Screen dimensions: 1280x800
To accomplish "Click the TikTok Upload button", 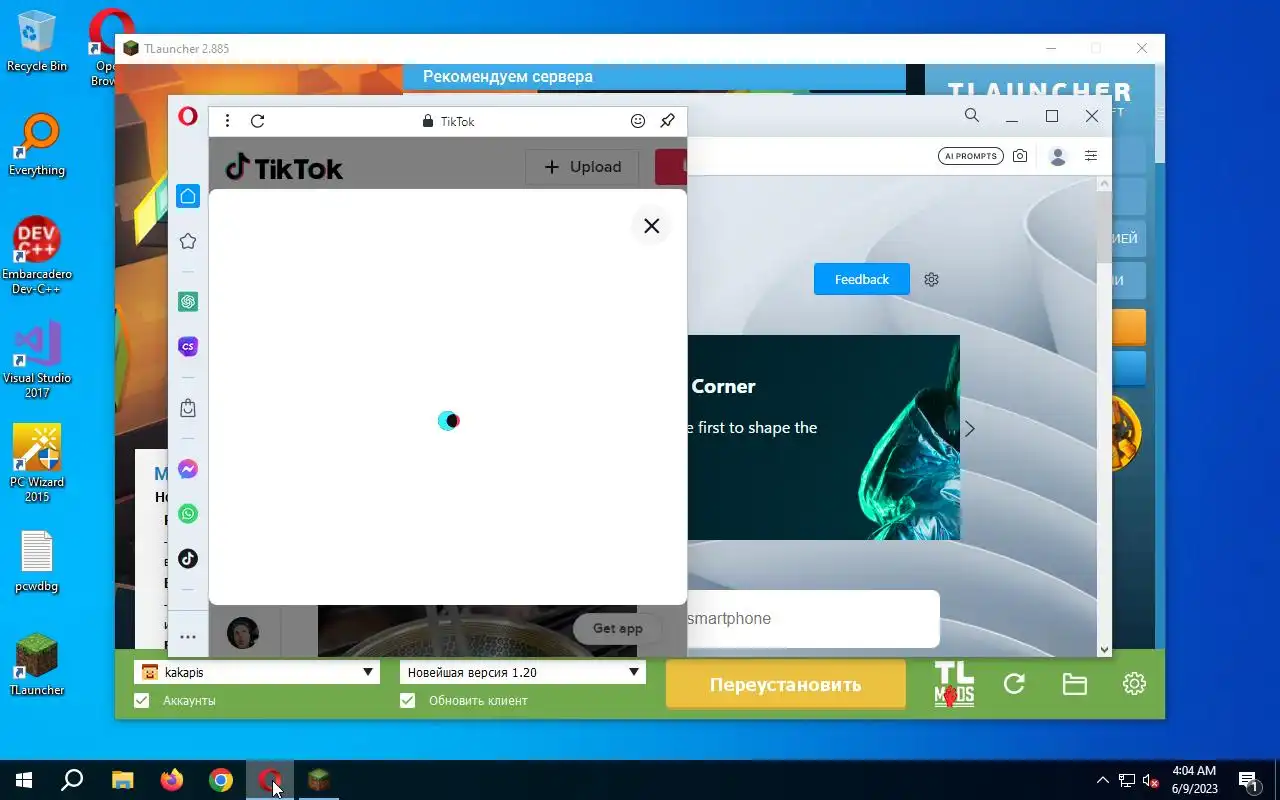I will (582, 167).
